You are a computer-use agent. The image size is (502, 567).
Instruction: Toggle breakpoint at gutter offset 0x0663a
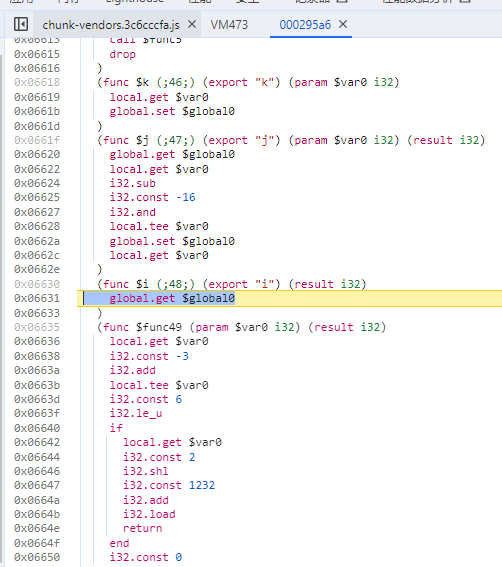pos(37,370)
